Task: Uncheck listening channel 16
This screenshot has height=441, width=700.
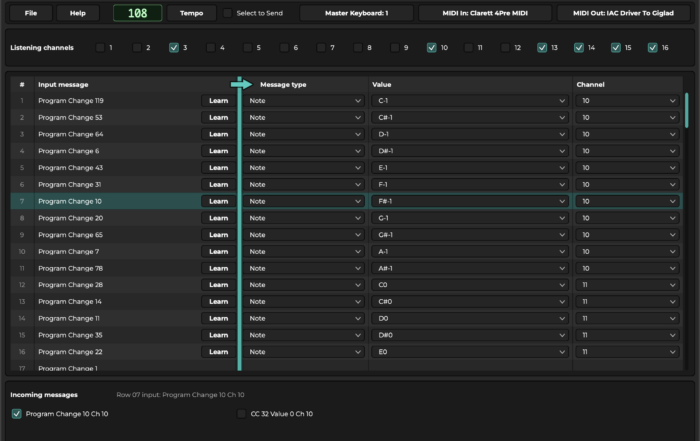Action: (x=653, y=48)
